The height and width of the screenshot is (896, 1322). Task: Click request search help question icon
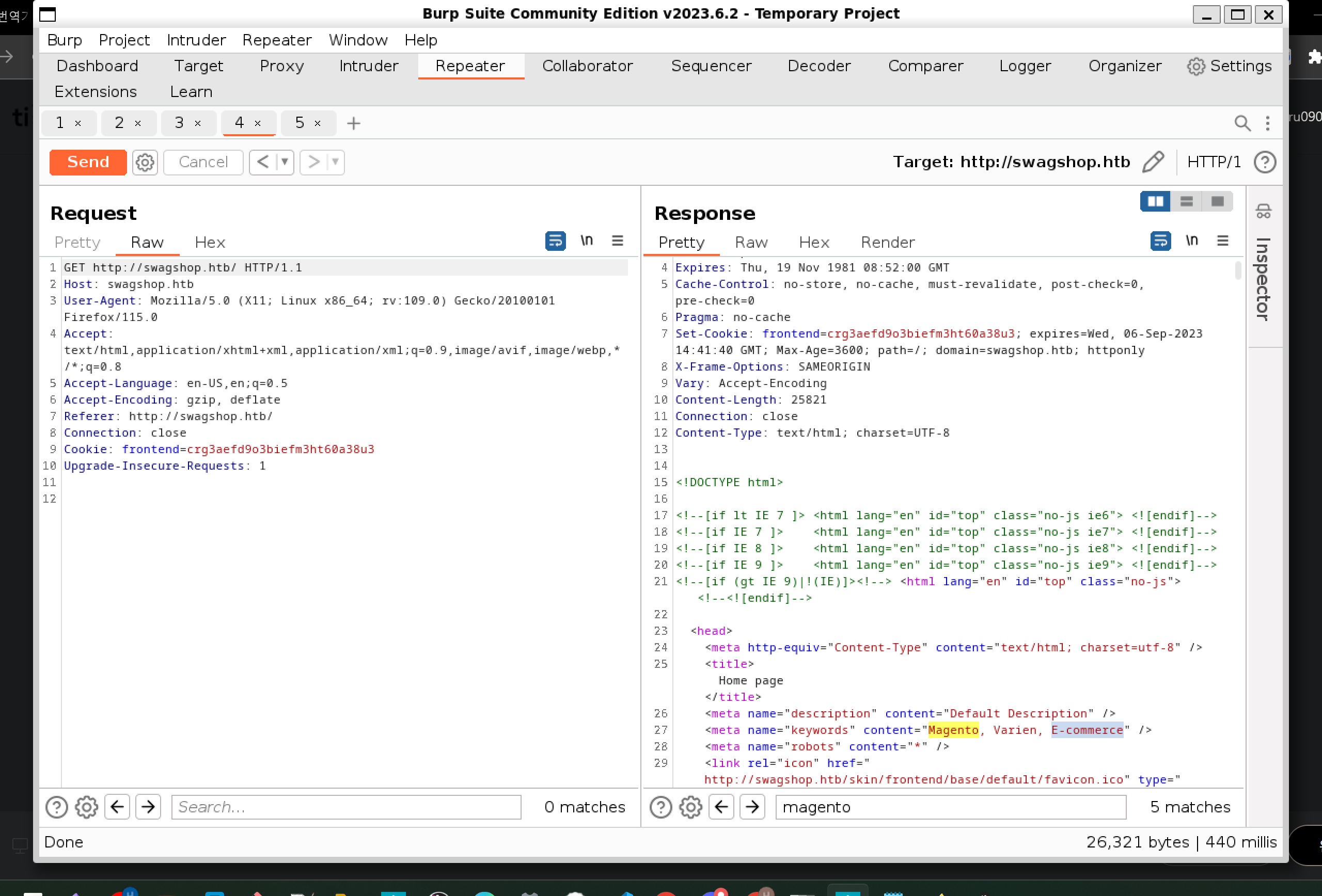(56, 807)
